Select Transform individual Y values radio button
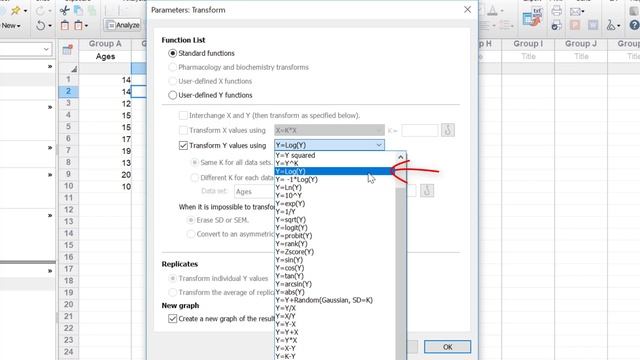This screenshot has height=360, width=640. coord(173,278)
